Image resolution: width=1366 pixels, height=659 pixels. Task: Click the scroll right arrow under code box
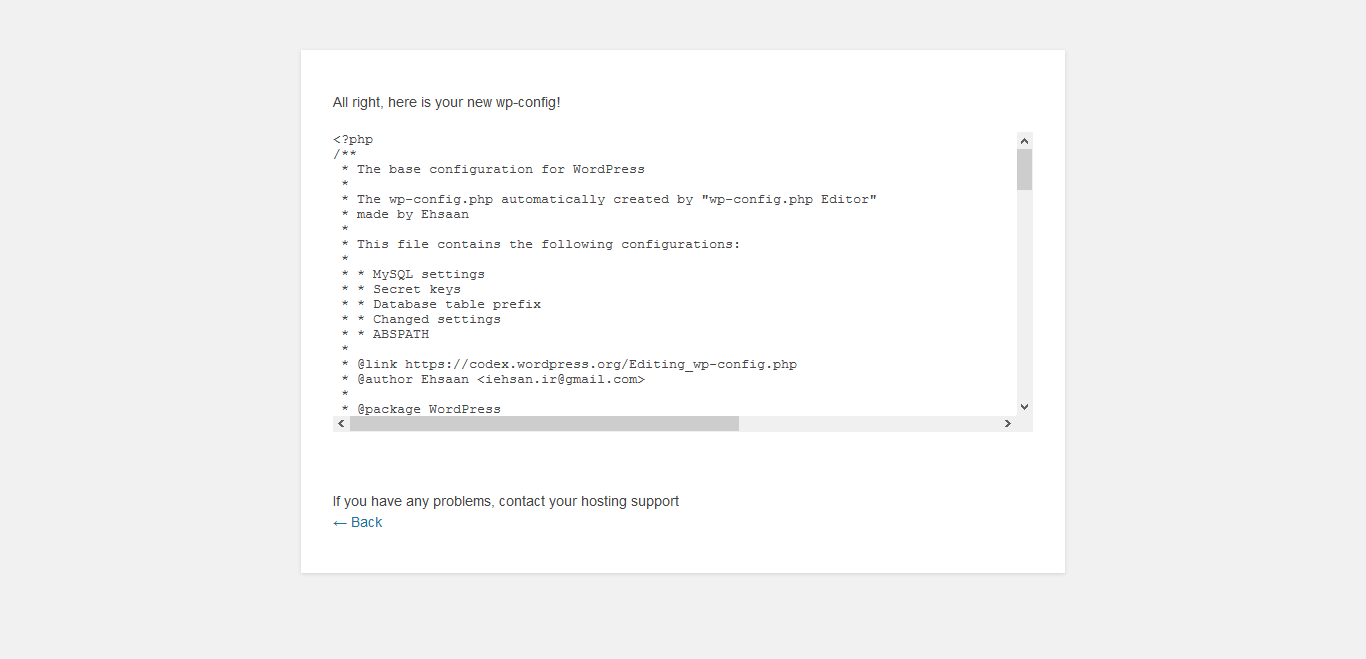click(1008, 424)
